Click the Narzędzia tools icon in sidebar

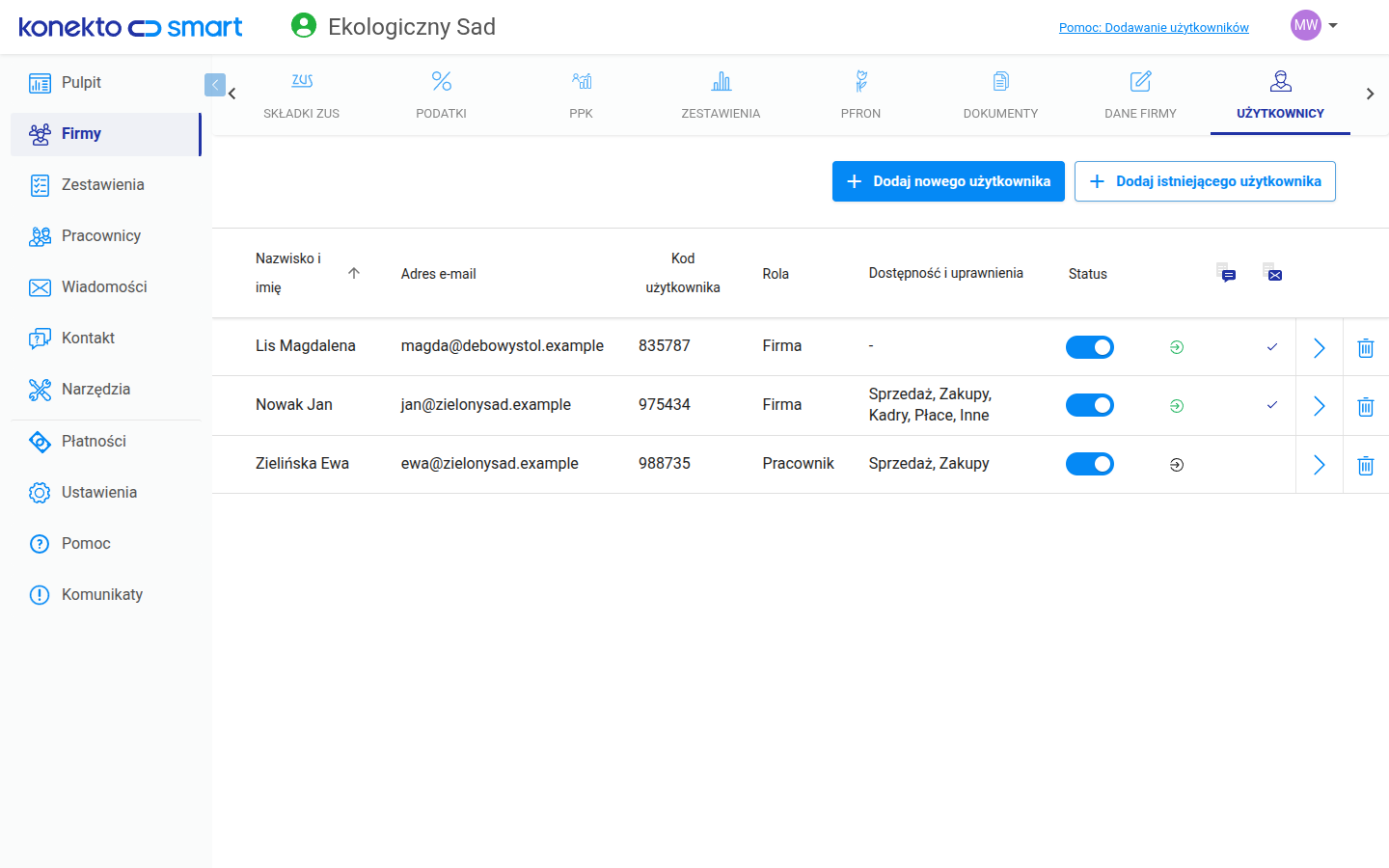coord(40,390)
